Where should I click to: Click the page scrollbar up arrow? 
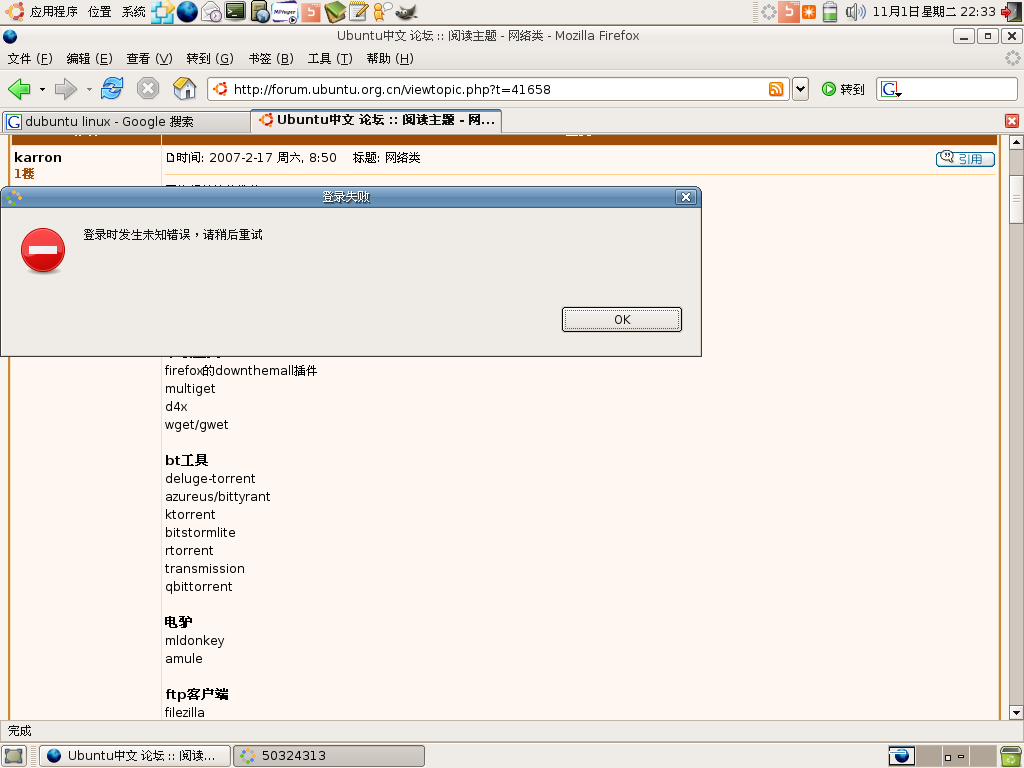coord(1016,142)
